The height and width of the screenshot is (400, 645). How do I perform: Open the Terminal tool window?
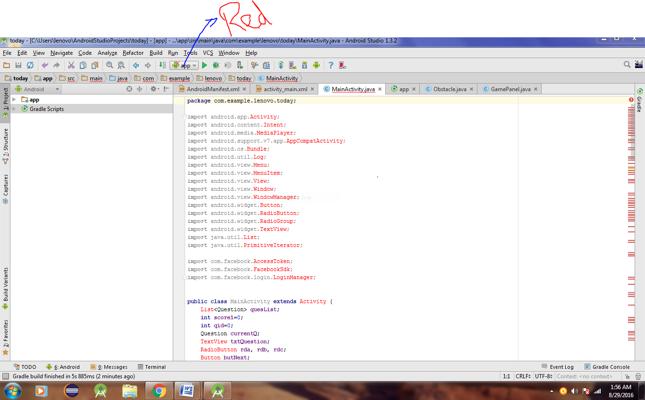pos(152,367)
